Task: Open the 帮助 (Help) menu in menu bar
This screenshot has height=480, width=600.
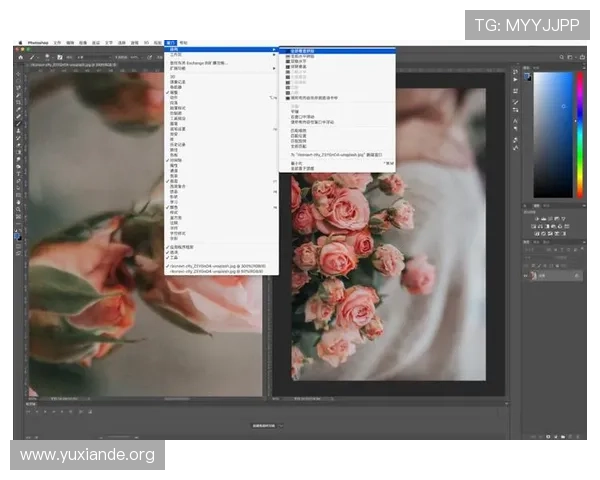Action: [184, 43]
